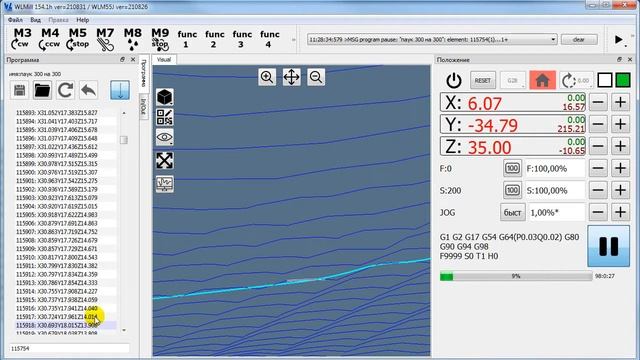
Task: Increase spindle speed percentage
Action: point(620,190)
